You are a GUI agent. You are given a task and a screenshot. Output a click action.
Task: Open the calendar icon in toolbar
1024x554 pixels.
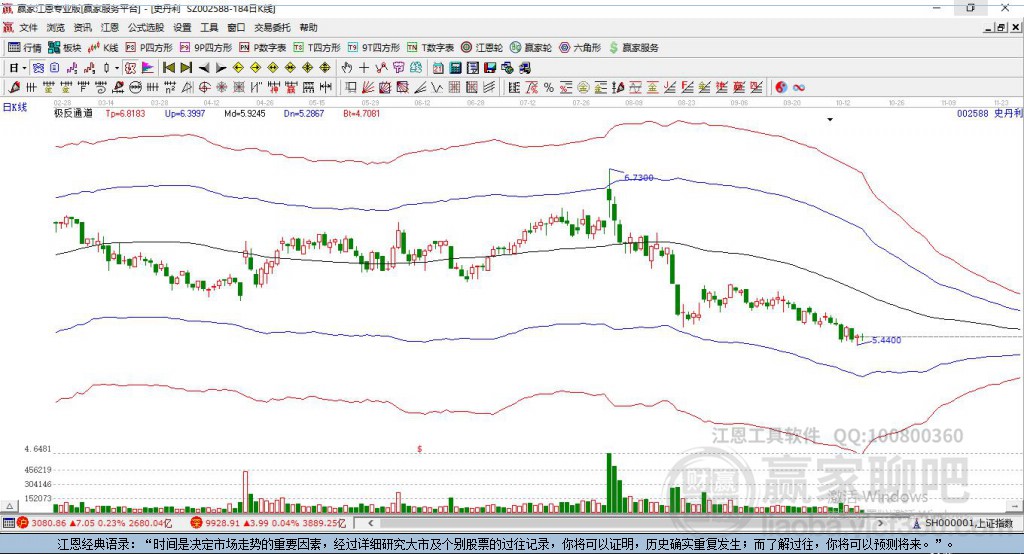pos(438,68)
